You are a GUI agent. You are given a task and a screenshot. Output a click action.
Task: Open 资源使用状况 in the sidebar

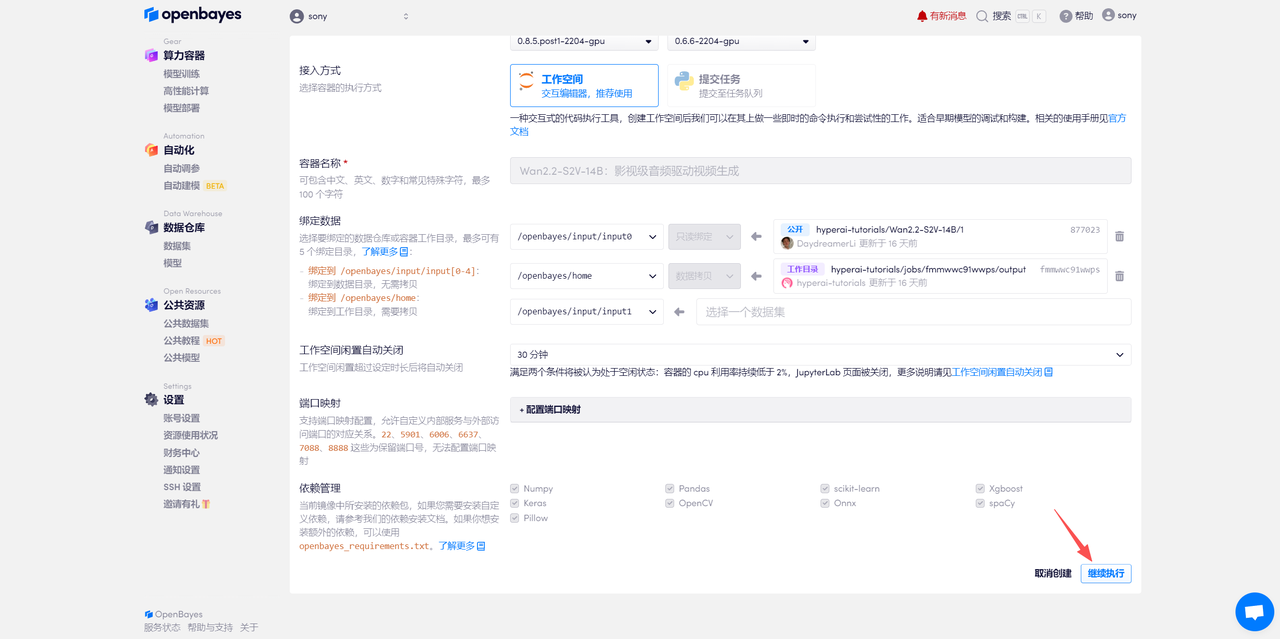(x=190, y=436)
